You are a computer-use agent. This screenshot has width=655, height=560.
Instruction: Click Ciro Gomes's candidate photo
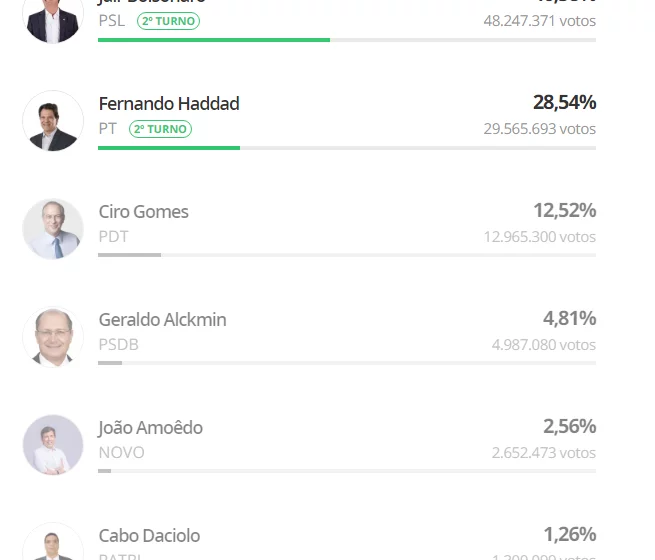[x=53, y=229]
